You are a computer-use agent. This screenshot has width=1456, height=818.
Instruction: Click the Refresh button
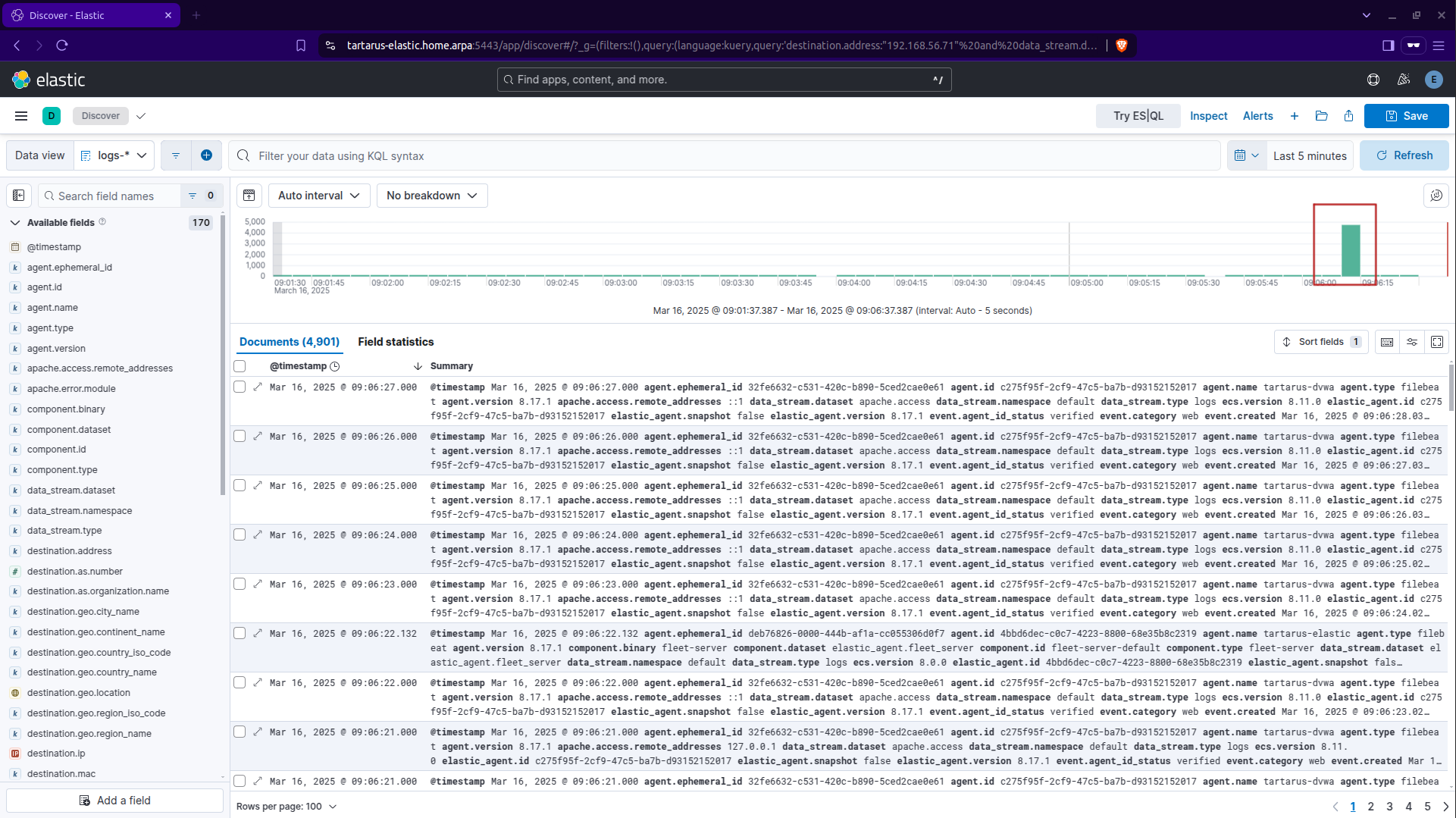tap(1404, 155)
